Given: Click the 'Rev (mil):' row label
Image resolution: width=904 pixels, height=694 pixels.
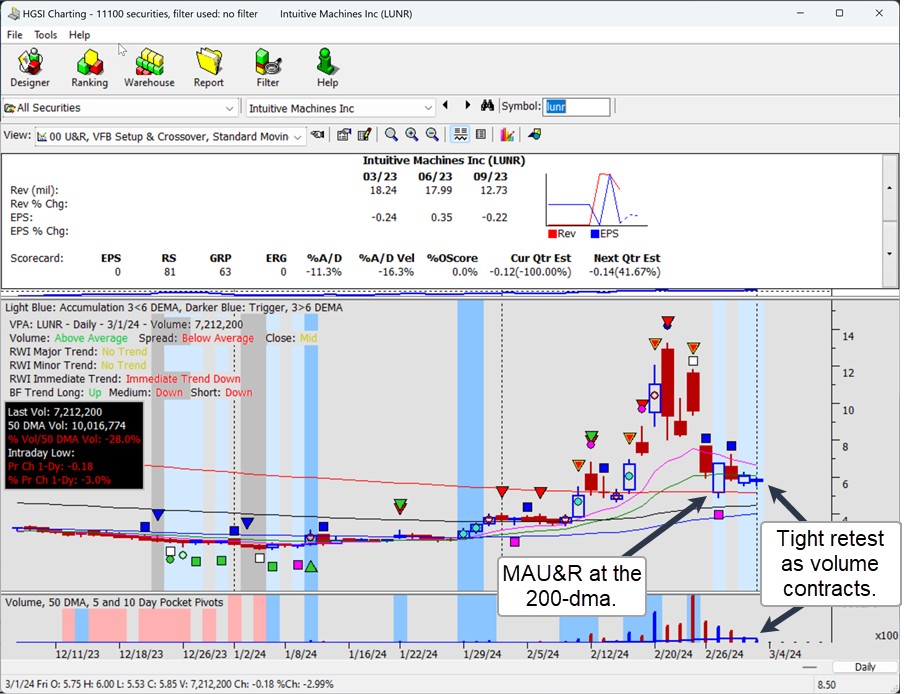Looking at the screenshot, I should [x=34, y=190].
